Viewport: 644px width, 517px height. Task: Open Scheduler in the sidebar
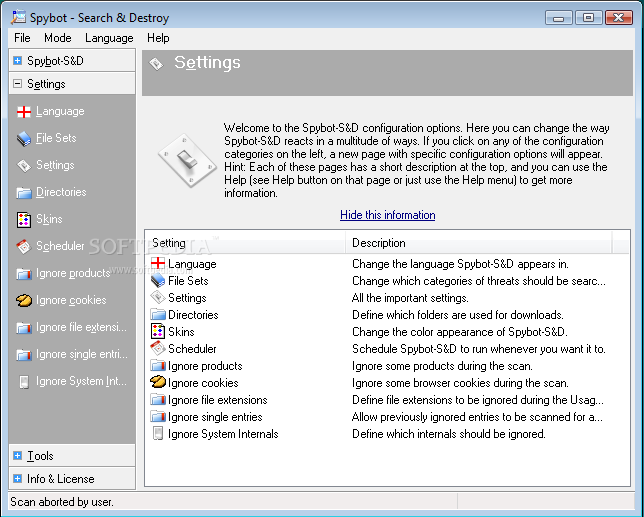click(x=60, y=246)
